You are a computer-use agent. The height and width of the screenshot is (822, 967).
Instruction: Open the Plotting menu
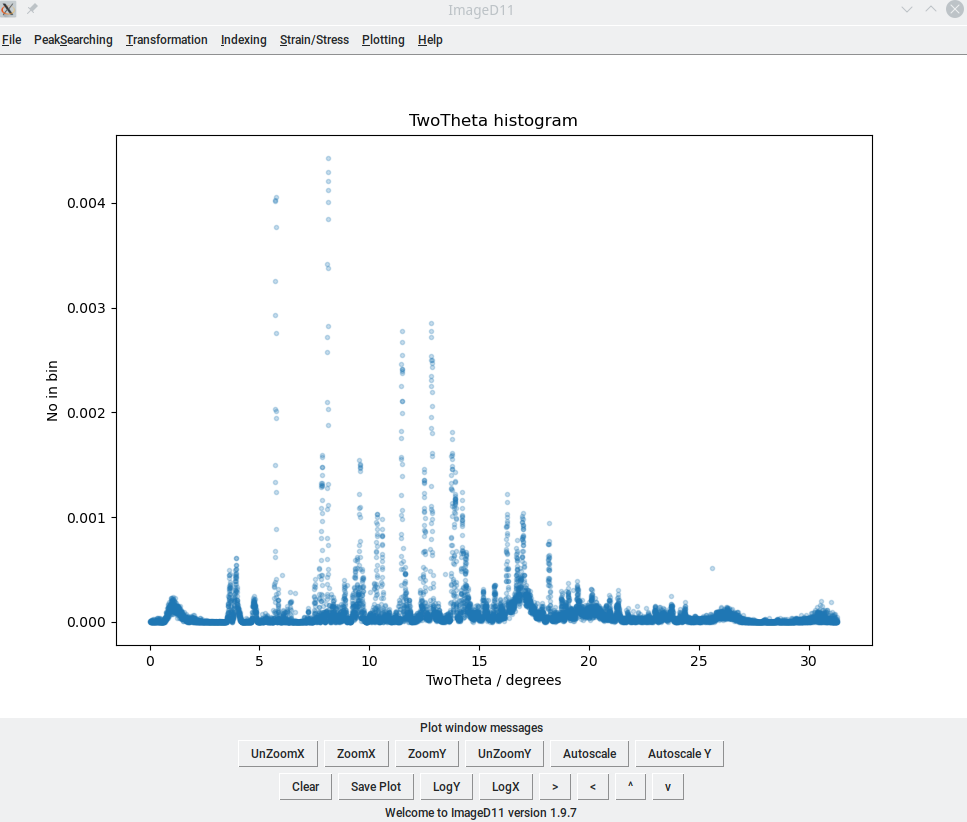click(x=383, y=40)
